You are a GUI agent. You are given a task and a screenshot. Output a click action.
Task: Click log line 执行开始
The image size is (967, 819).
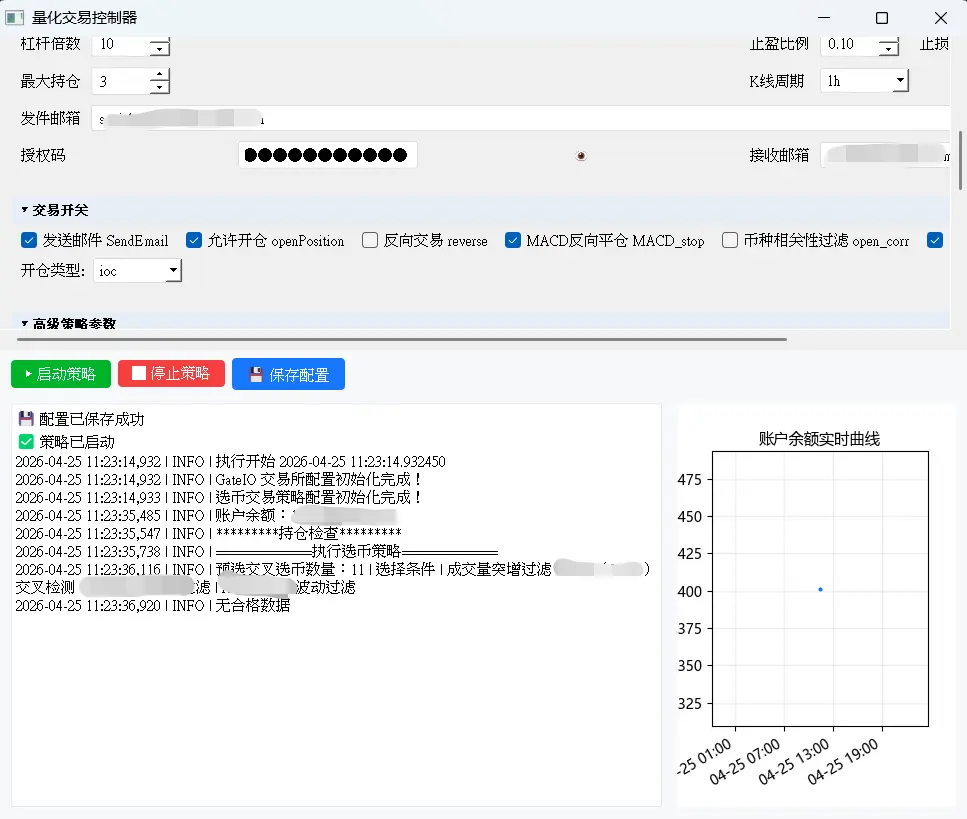point(231,461)
